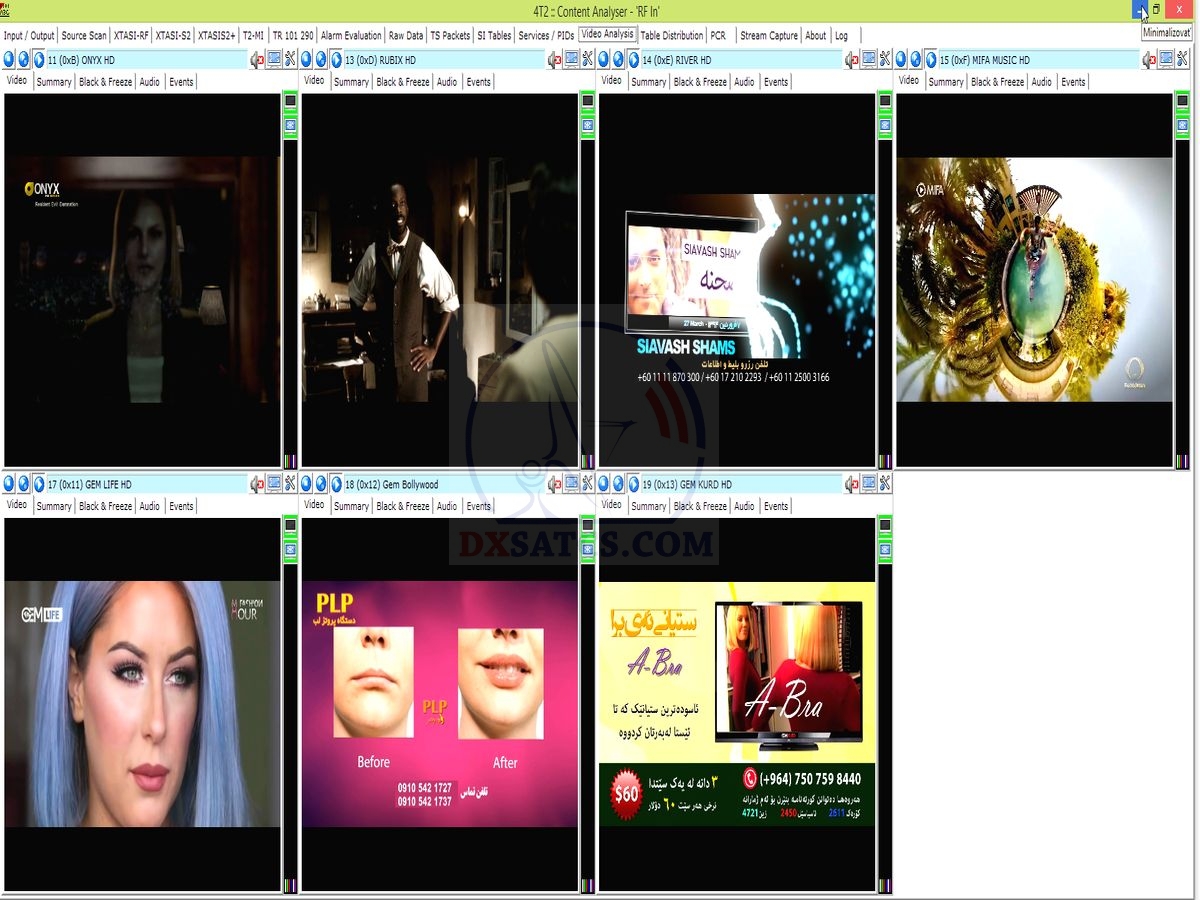Unmute audio on RIVER HD panel
The width and height of the screenshot is (1200, 900).
[x=851, y=60]
